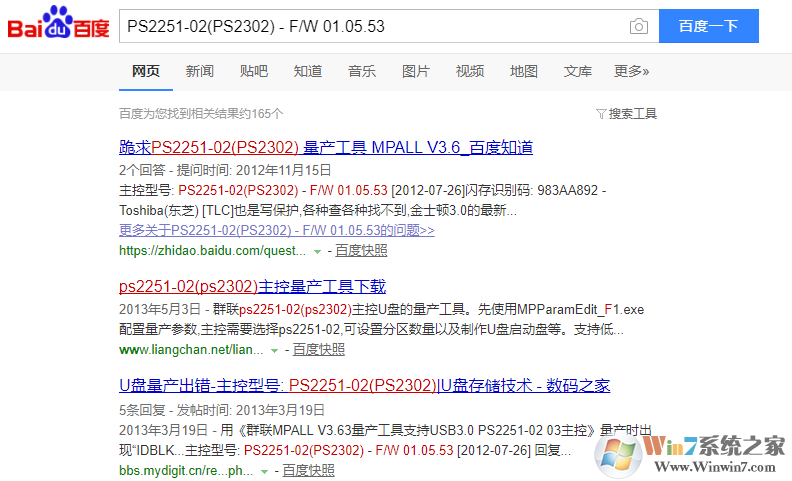792x481 pixels.
Task: Expand dropdown arrow beside bbs.mydigit.cn URL
Action: [x=264, y=471]
